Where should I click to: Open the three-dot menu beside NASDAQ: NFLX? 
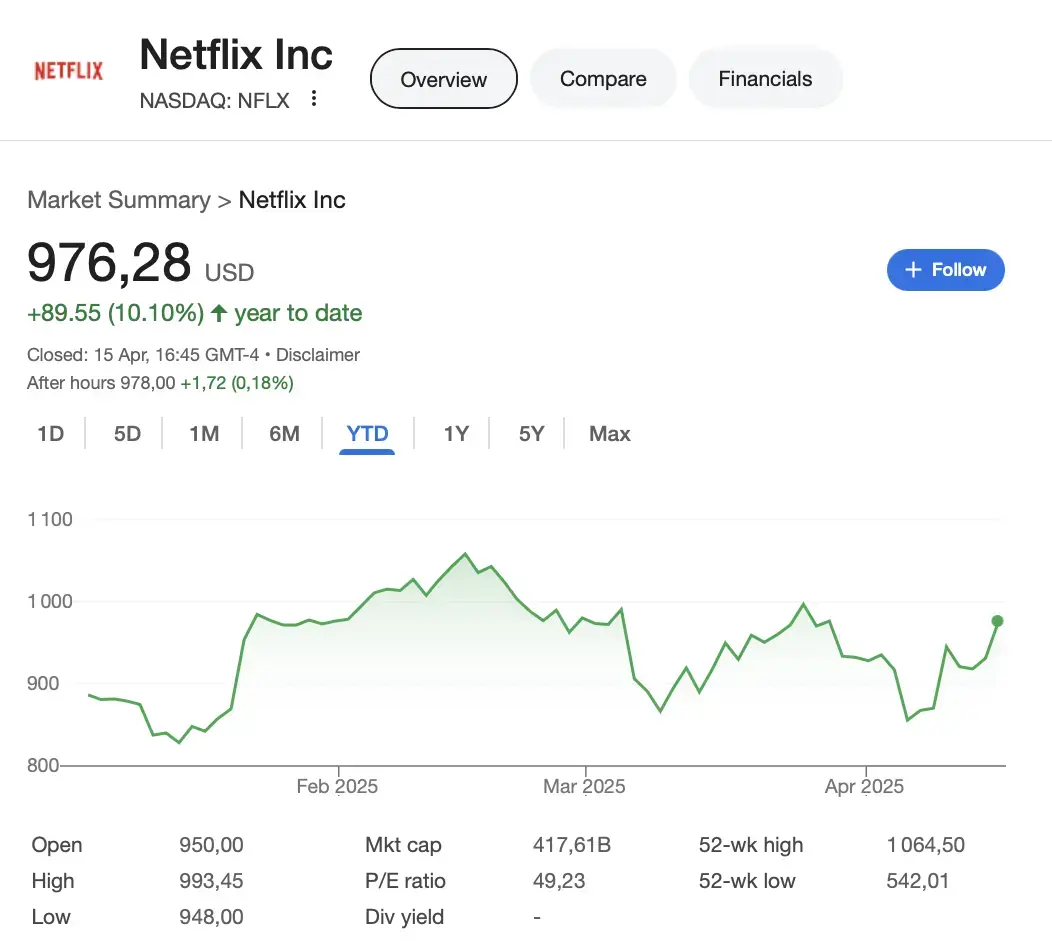coord(313,99)
